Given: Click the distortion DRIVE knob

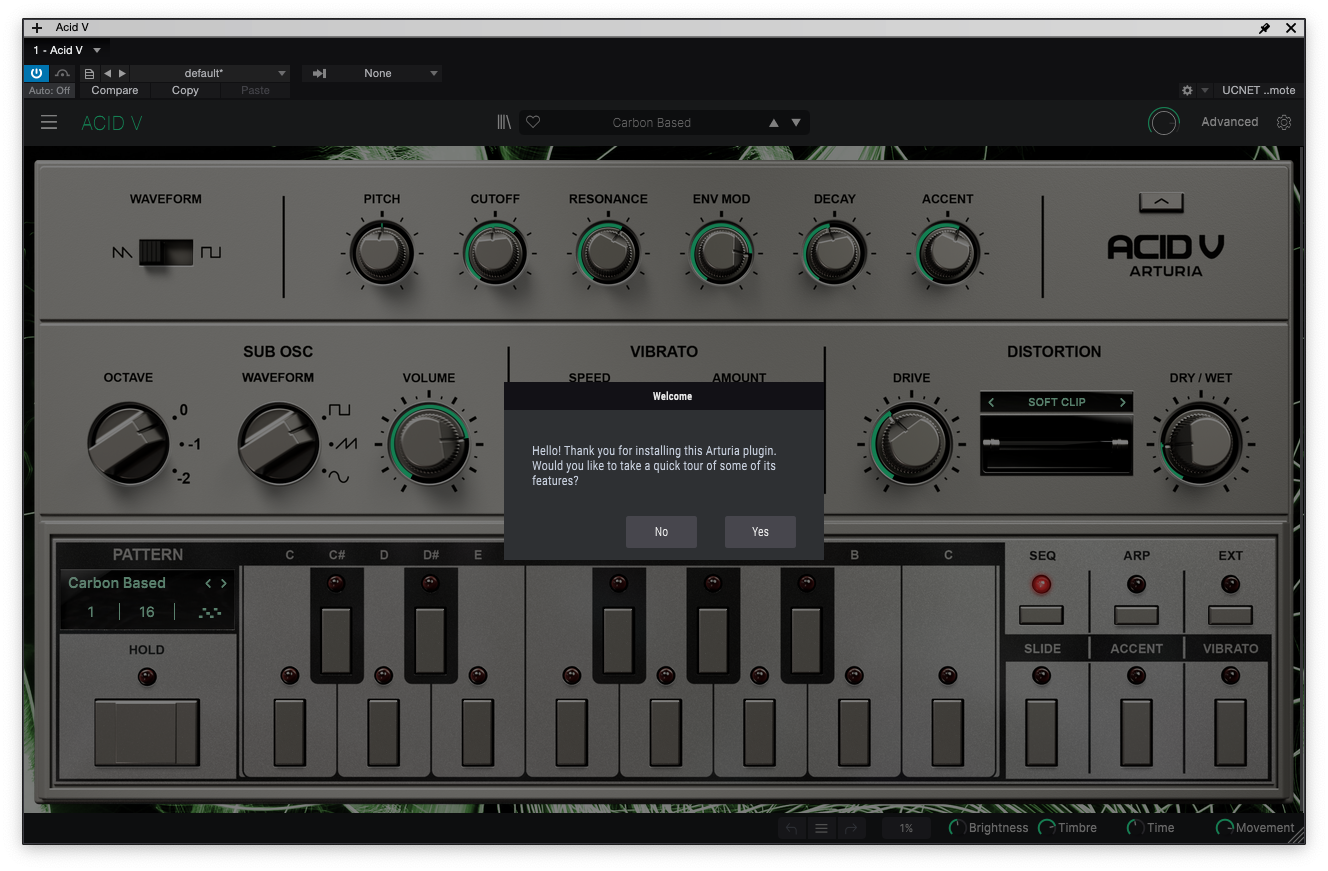Looking at the screenshot, I should tap(910, 443).
